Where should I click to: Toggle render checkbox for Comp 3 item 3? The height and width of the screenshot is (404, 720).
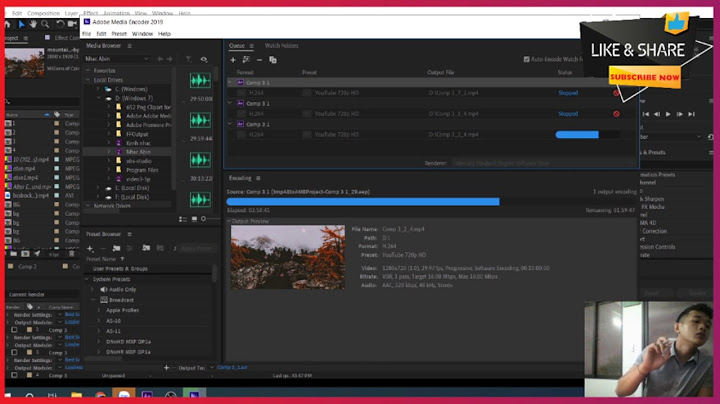[14, 353]
